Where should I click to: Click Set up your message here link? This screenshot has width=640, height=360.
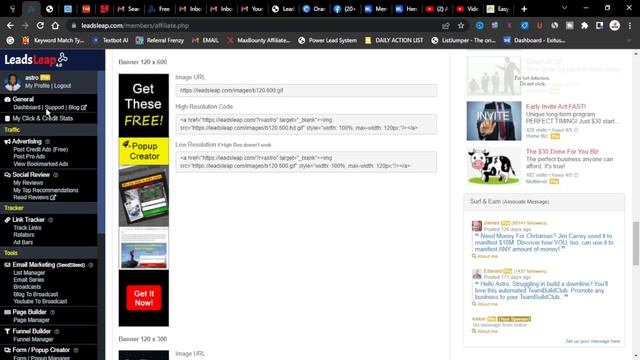pyautogui.click(x=593, y=341)
